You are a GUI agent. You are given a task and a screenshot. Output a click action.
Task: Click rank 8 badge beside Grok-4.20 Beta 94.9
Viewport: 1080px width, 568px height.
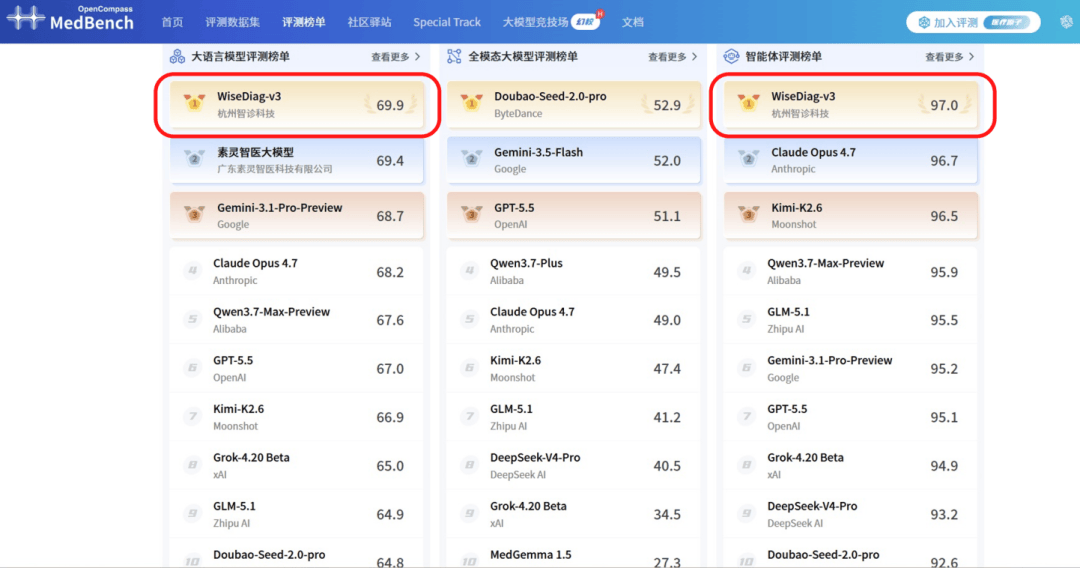[x=747, y=465]
